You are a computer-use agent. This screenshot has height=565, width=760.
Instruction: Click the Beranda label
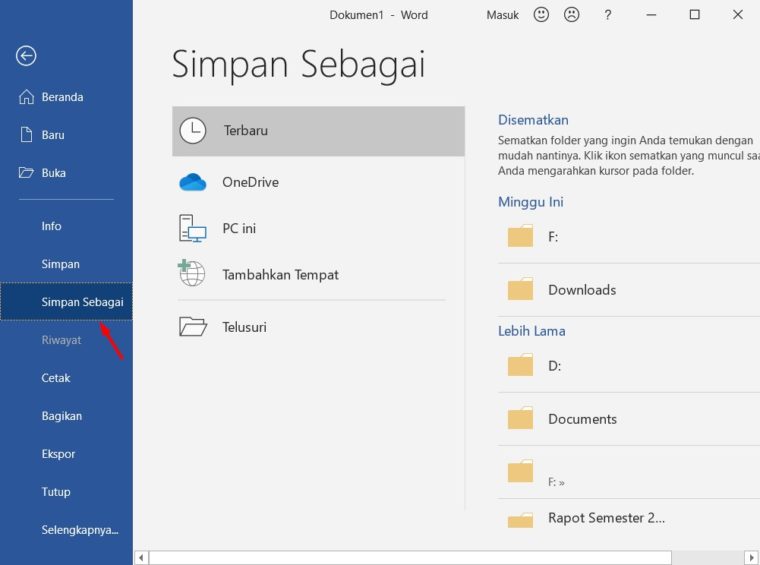point(63,97)
